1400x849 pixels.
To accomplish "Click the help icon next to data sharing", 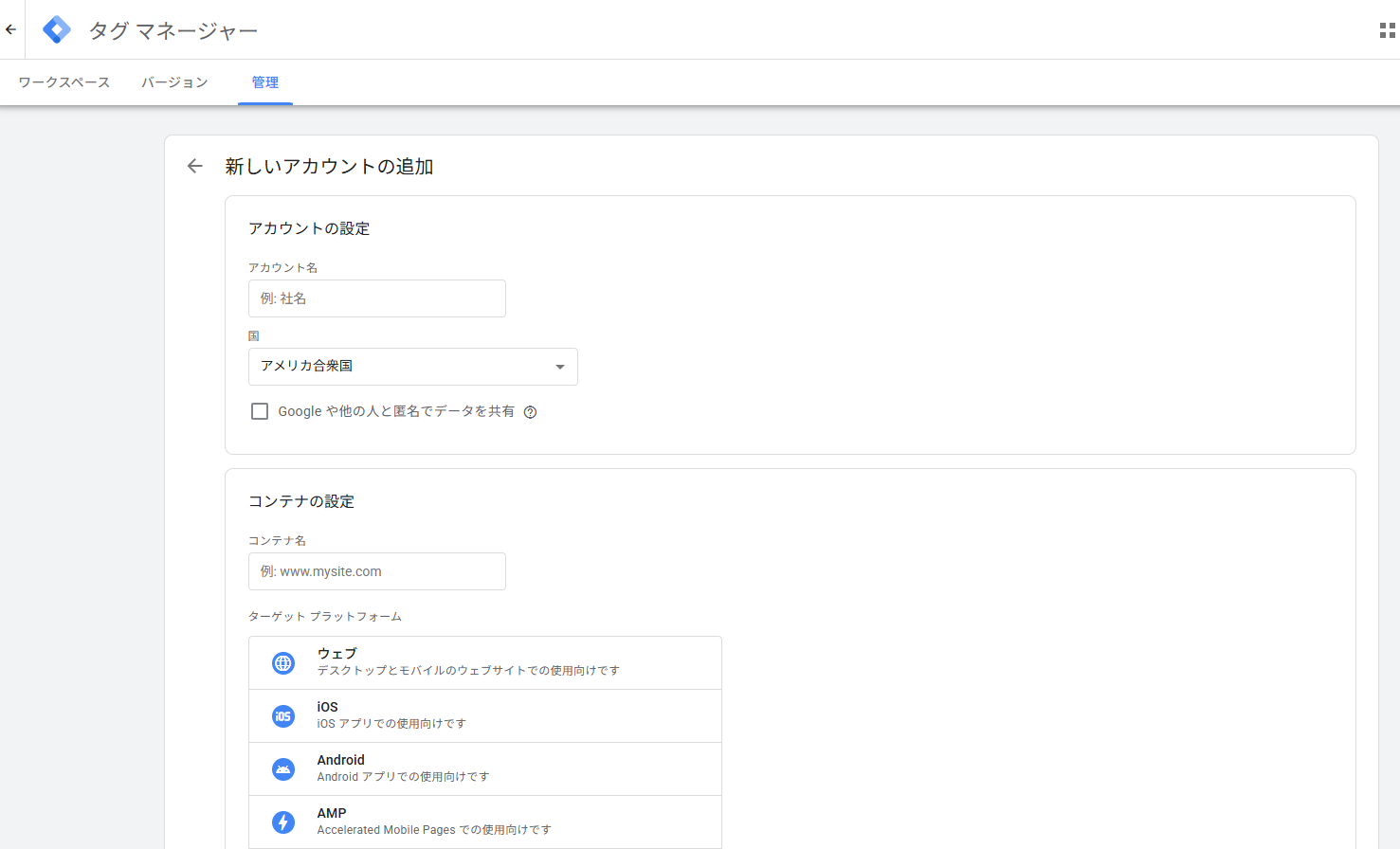I will tap(531, 412).
